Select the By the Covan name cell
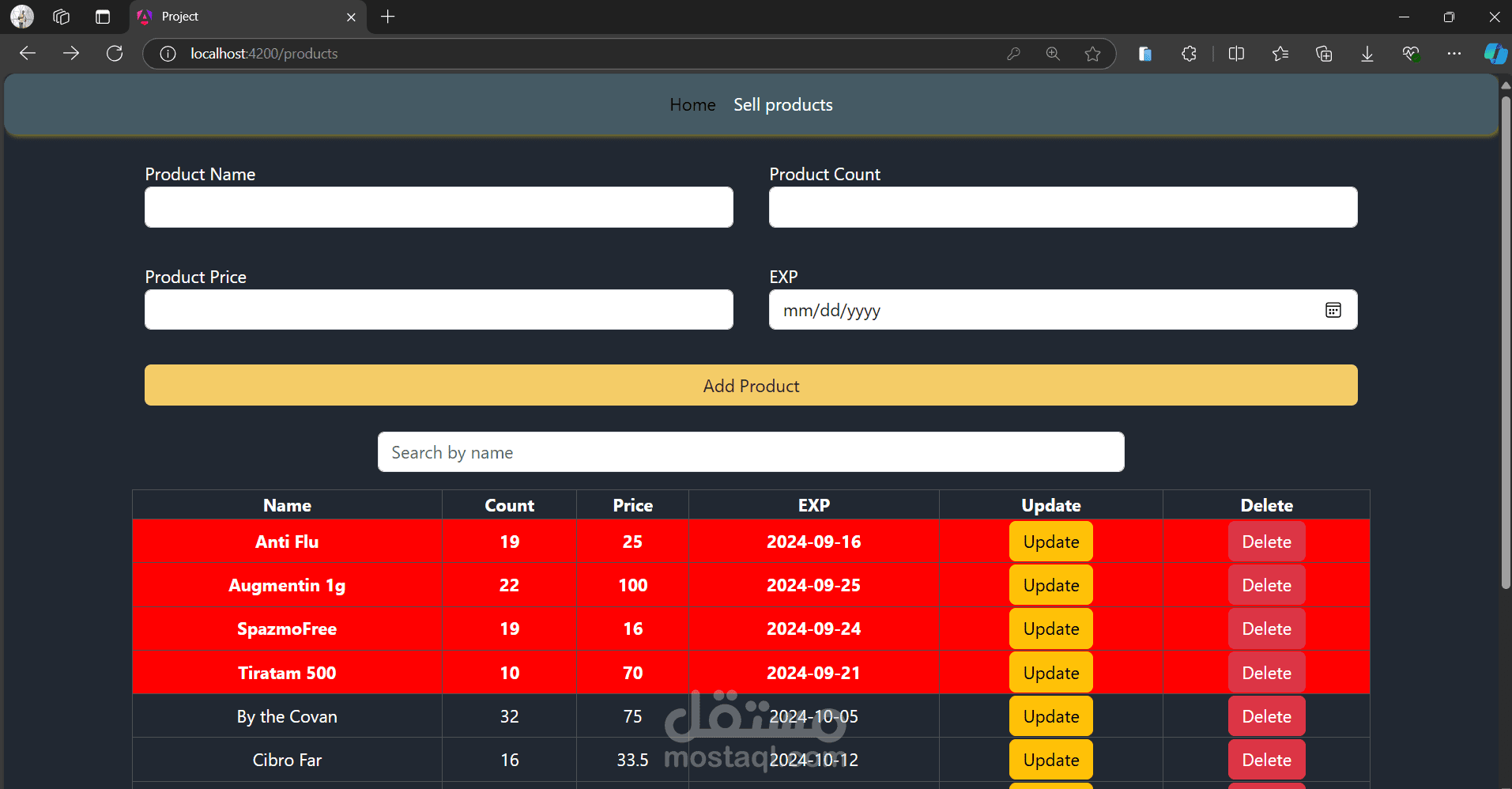This screenshot has height=789, width=1512. (x=287, y=716)
